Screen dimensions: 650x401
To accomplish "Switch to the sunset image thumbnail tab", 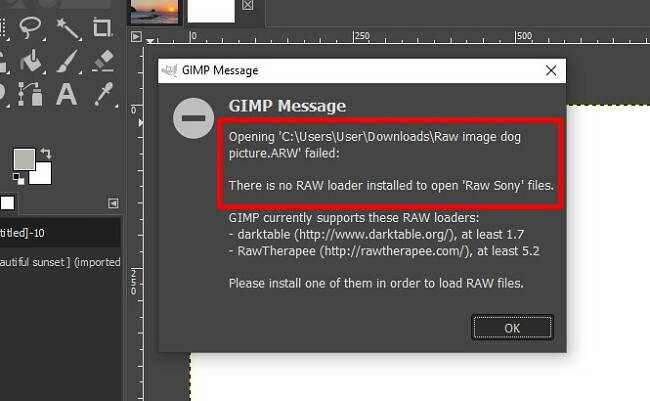I will pyautogui.click(x=155, y=11).
